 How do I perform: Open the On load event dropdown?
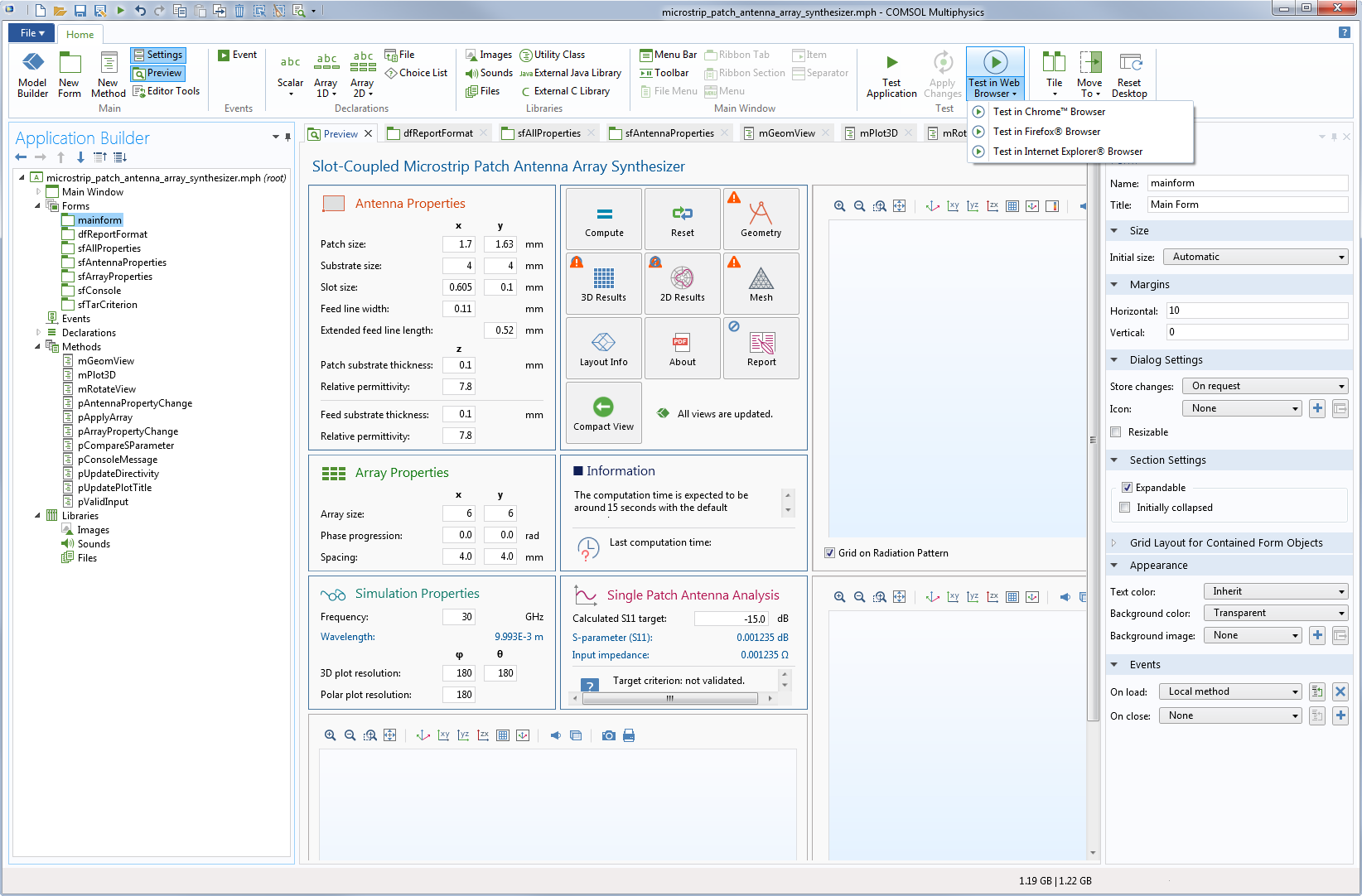pos(1230,691)
